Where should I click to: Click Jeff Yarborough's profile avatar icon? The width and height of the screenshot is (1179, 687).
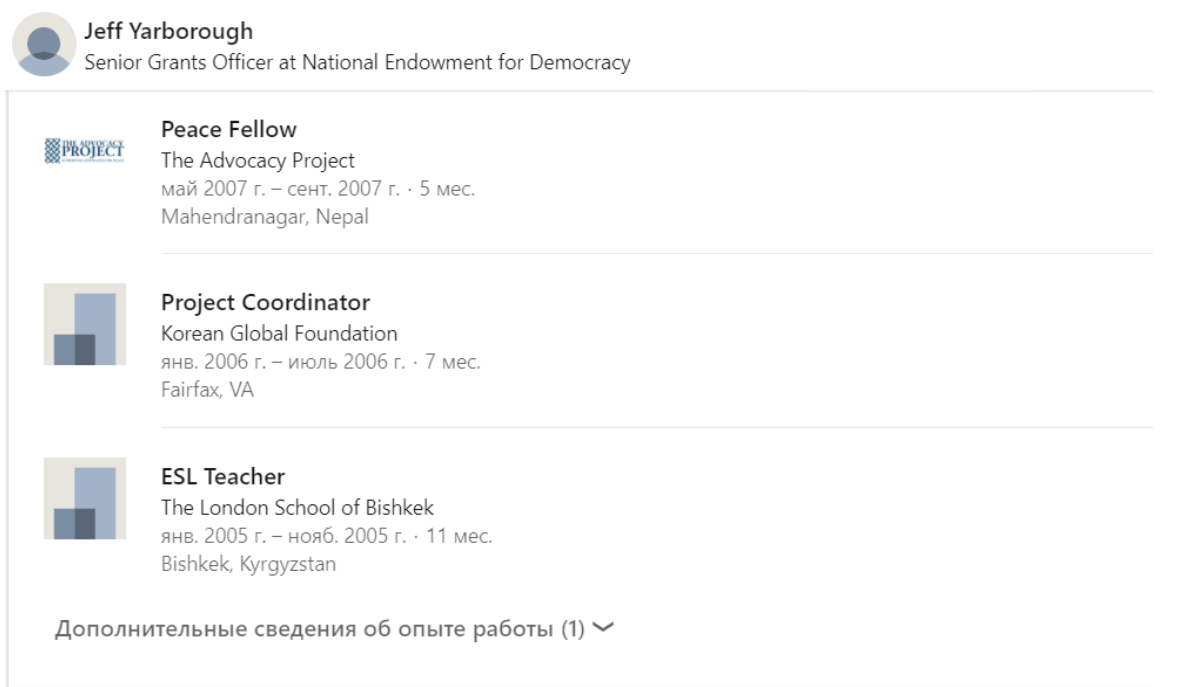pos(44,44)
